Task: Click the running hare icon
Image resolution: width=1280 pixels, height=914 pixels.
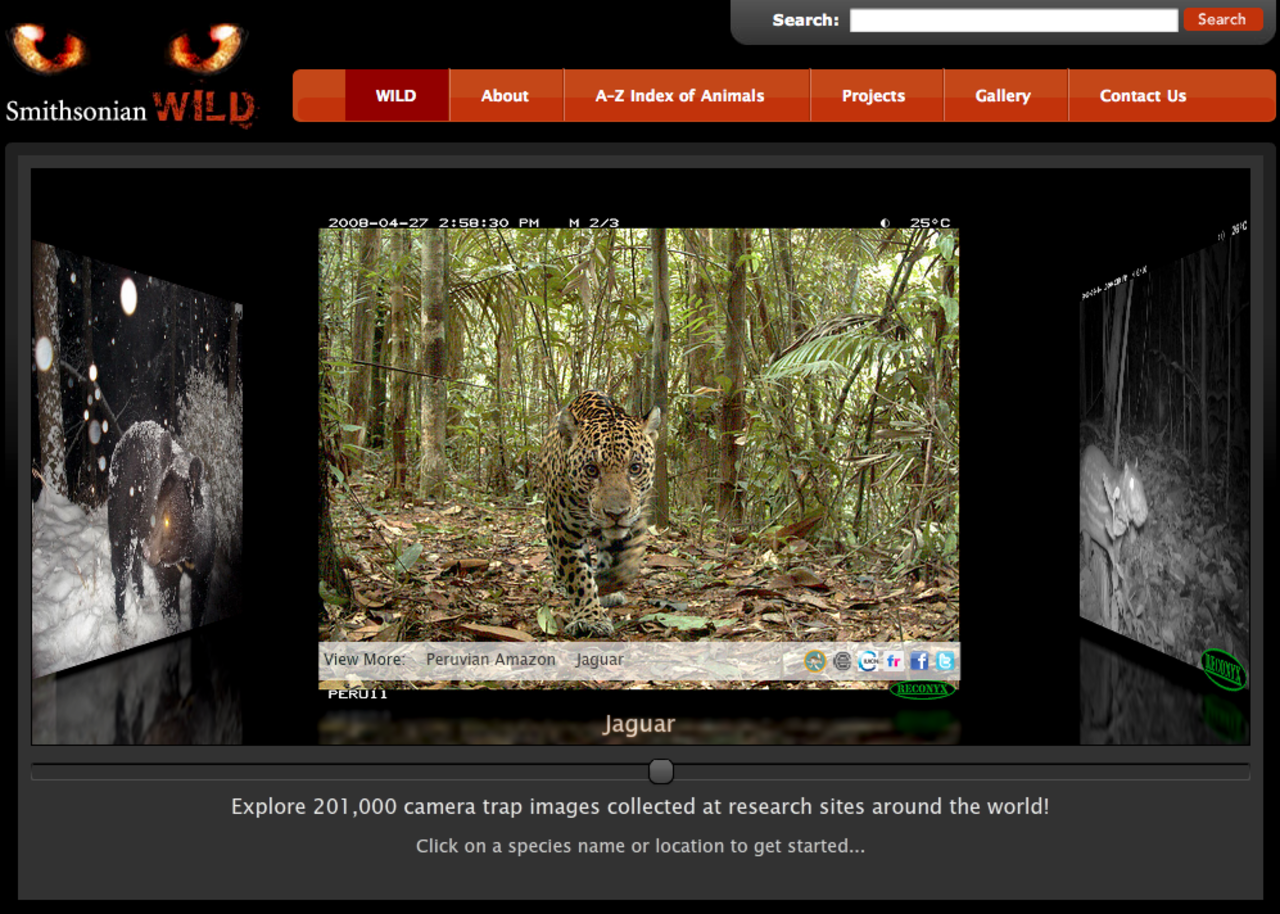Action: pos(815,661)
